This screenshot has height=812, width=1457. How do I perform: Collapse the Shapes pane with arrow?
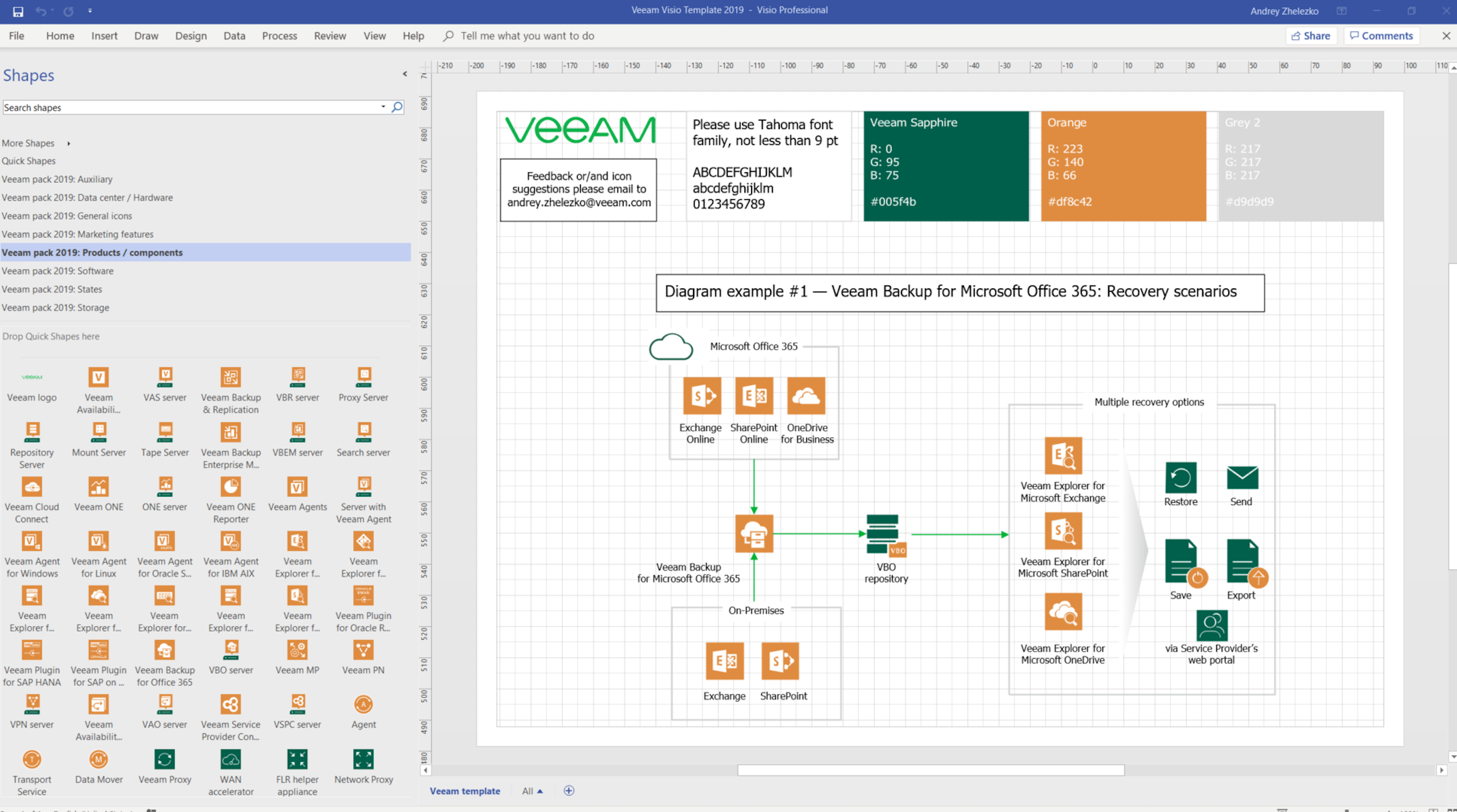coord(405,74)
